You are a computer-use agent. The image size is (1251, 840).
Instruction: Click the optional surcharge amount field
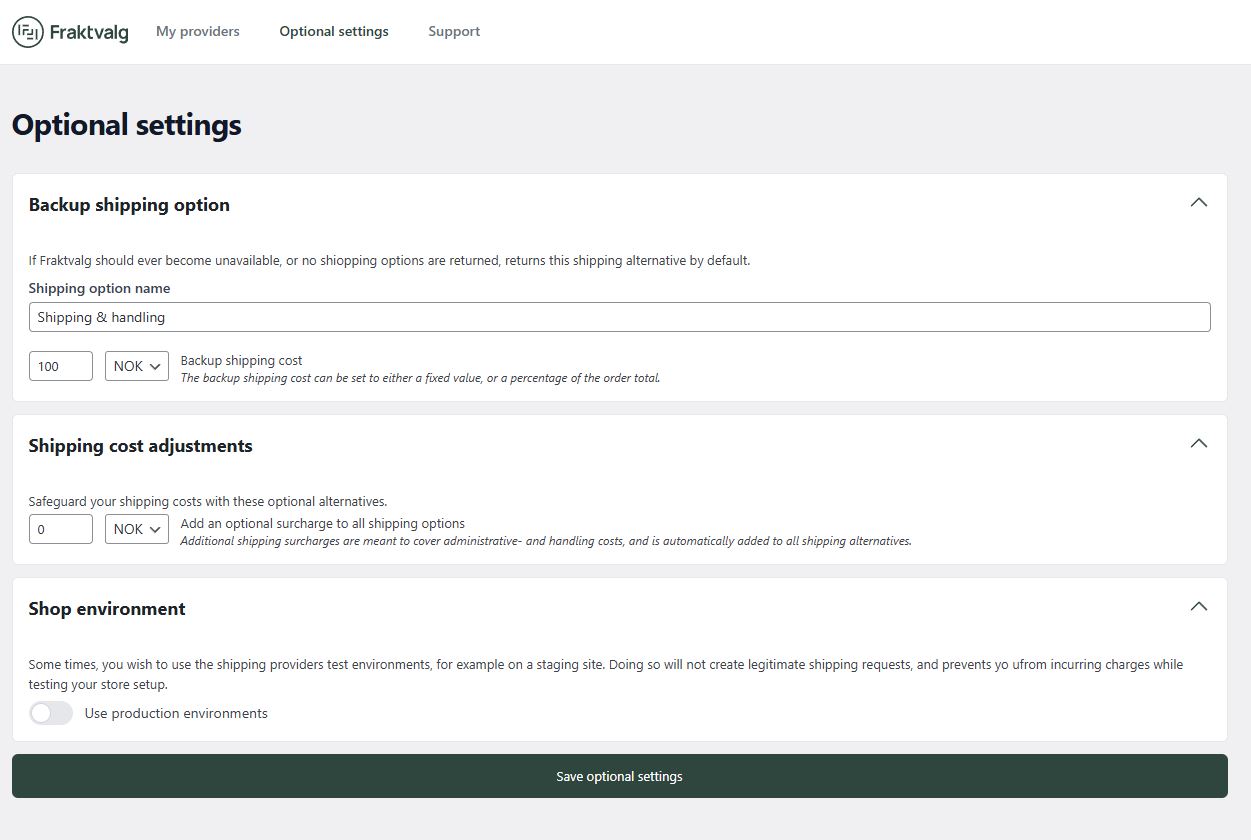[x=61, y=529]
